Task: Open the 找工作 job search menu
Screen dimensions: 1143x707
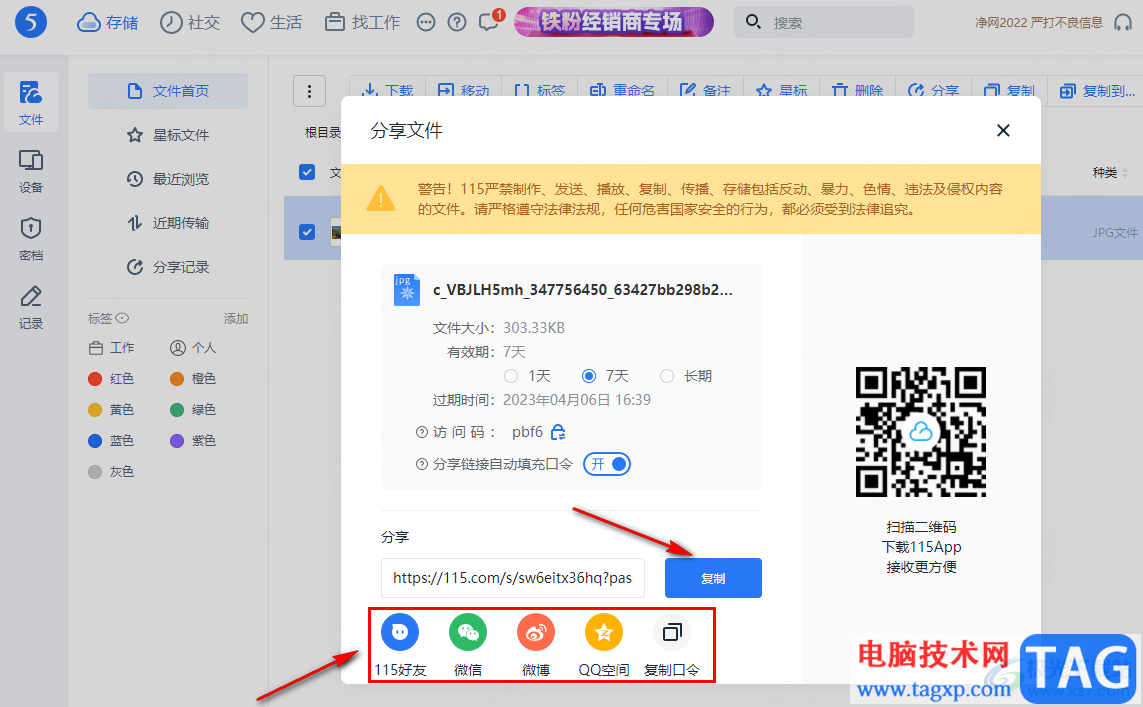Action: click(362, 23)
